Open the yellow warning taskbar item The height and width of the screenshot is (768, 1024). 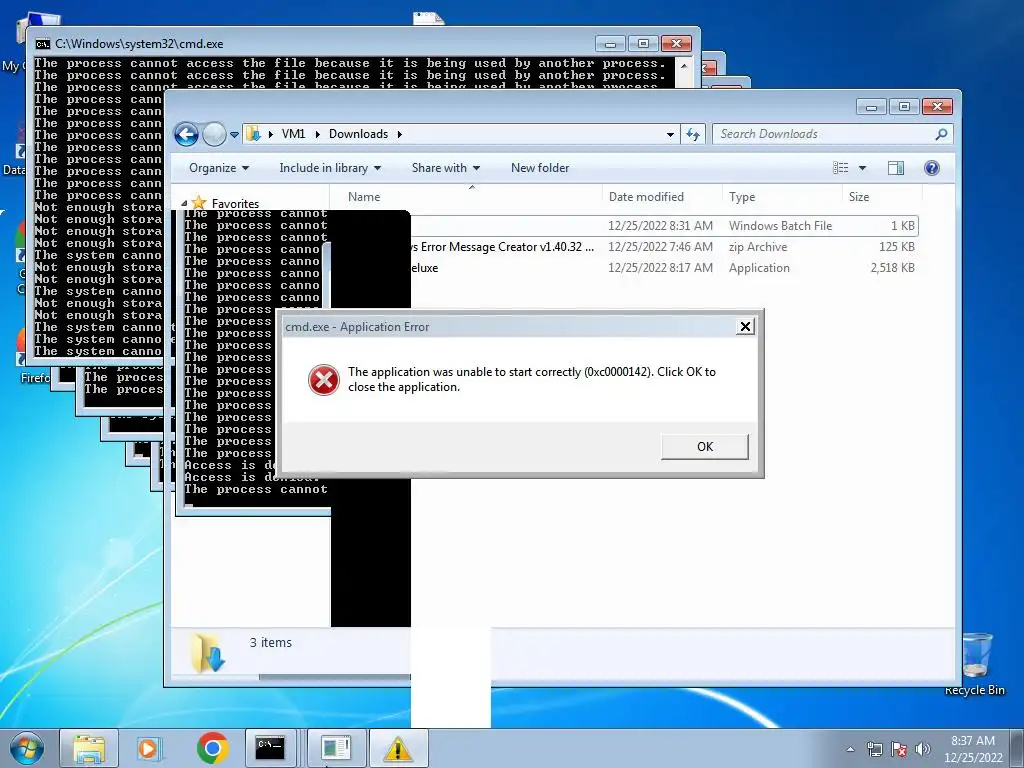tap(398, 748)
